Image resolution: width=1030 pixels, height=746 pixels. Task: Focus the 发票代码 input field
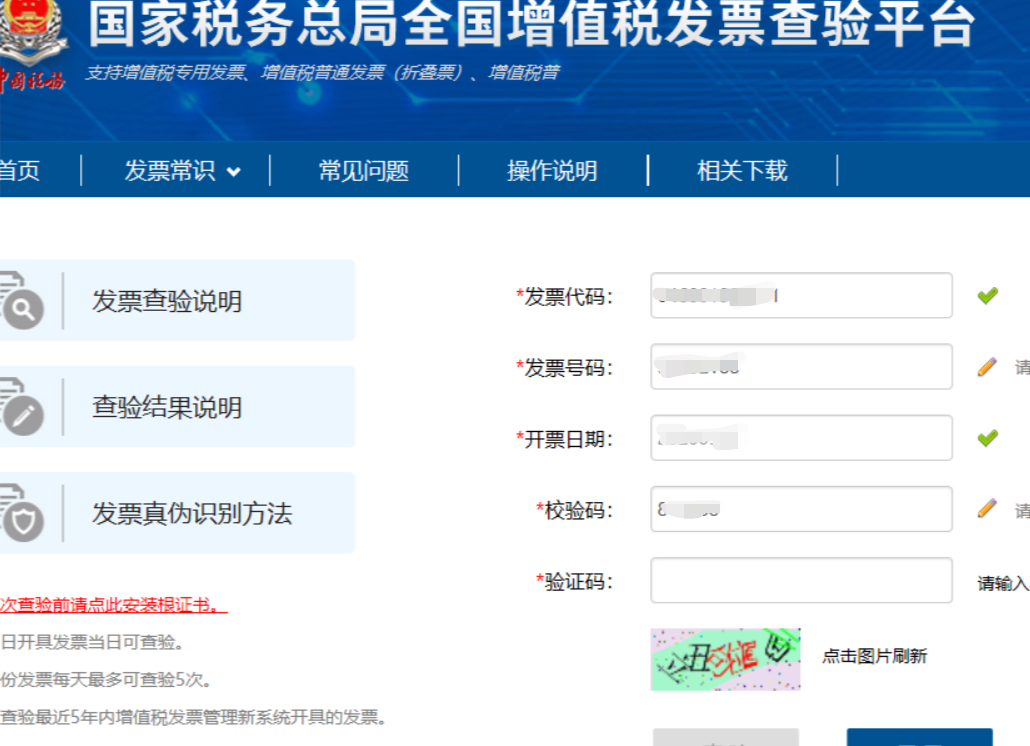[801, 296]
